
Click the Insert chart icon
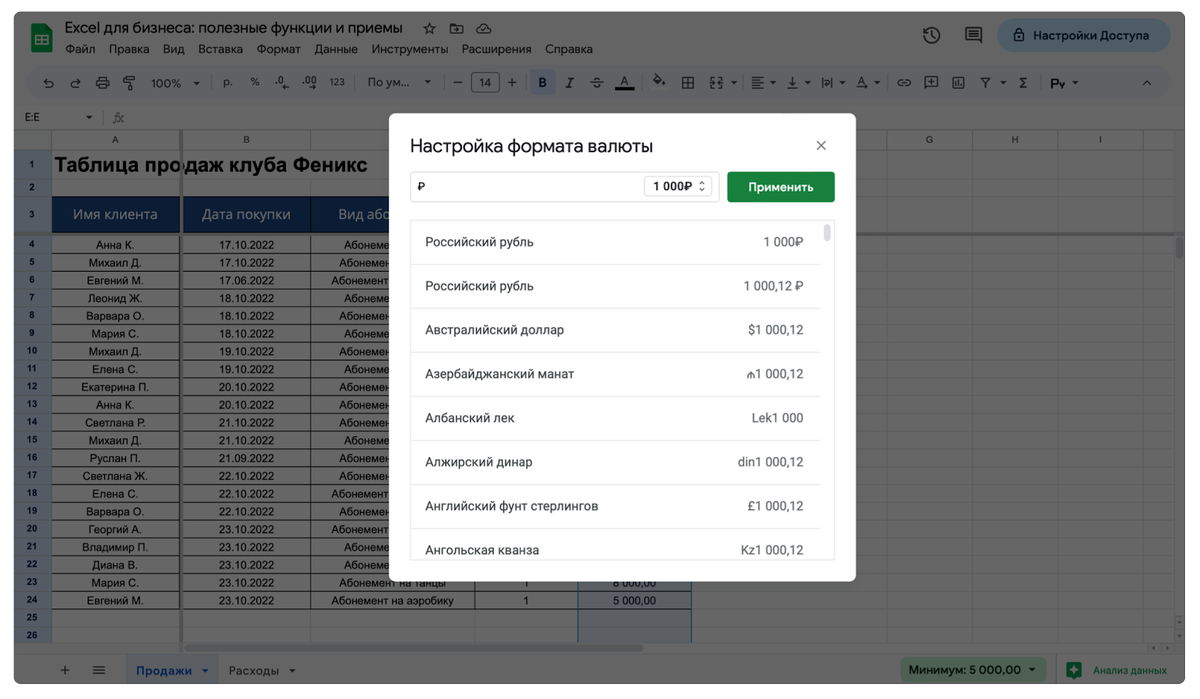pos(958,83)
